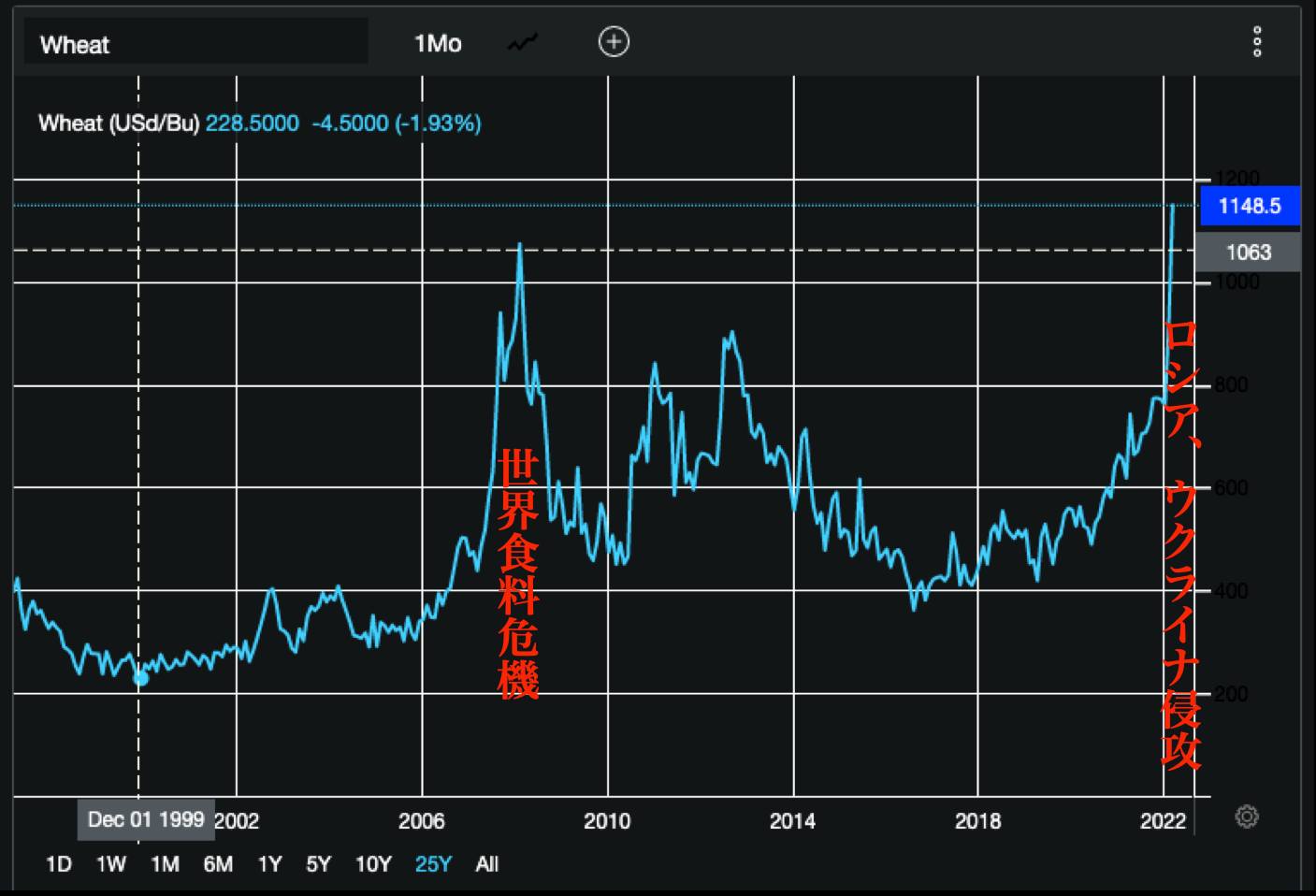Click the Wheat (USd/Bu) legend label
The image size is (1316, 896).
pos(119,123)
